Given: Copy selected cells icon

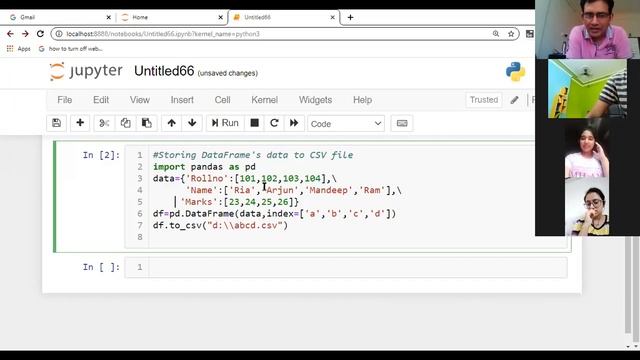Looking at the screenshot, I should (x=125, y=123).
